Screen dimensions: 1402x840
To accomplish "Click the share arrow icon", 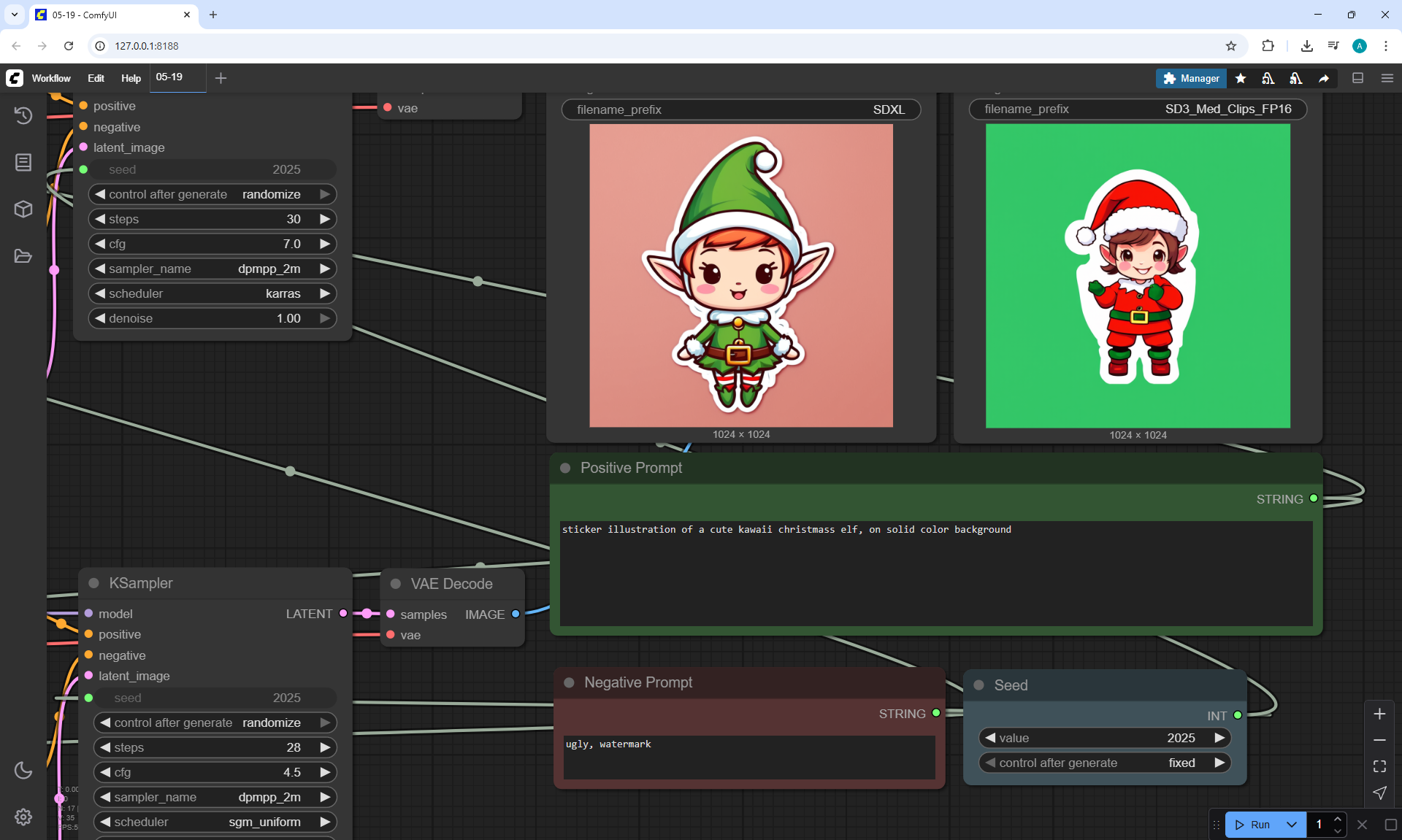I will pyautogui.click(x=1324, y=78).
